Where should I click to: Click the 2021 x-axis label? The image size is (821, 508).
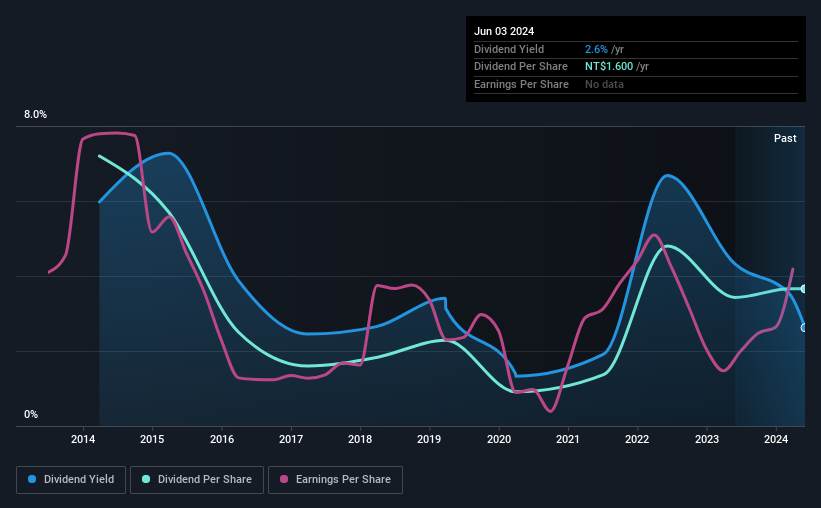click(568, 439)
